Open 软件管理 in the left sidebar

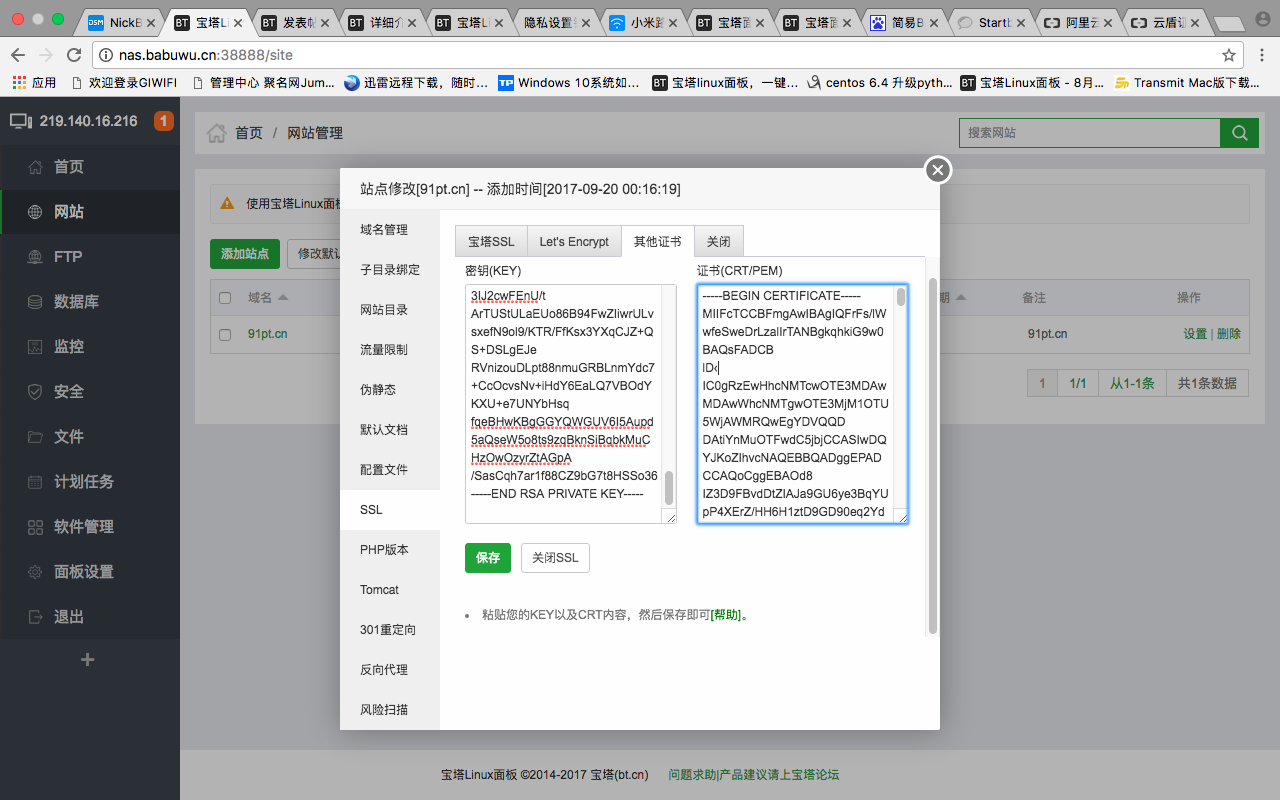click(90, 527)
